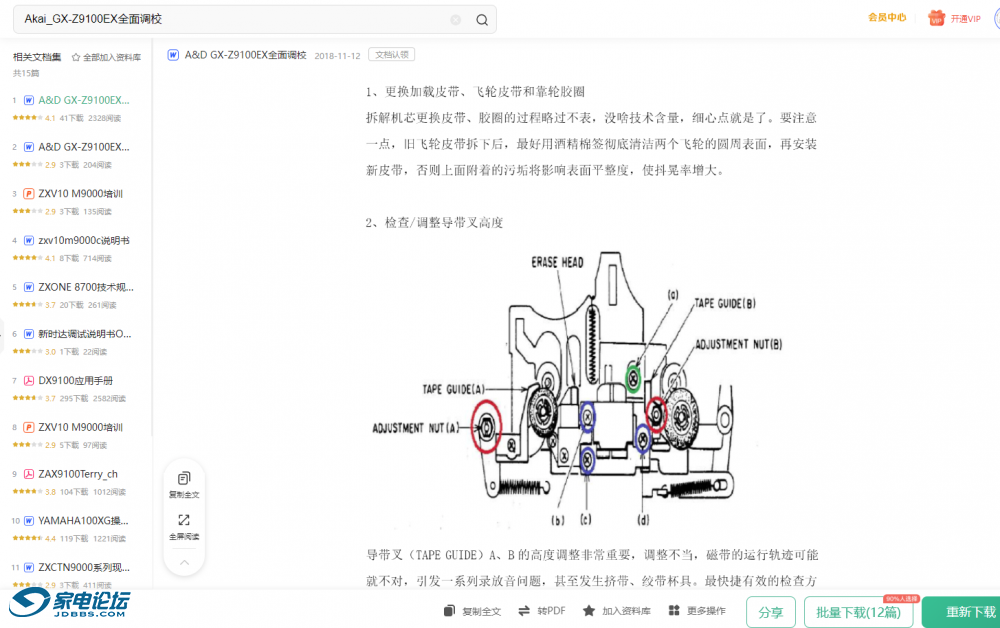Open ZXV10 M9000培训 with 135 reads
Image resolution: width=1000 pixels, height=628 pixels.
pos(80,193)
